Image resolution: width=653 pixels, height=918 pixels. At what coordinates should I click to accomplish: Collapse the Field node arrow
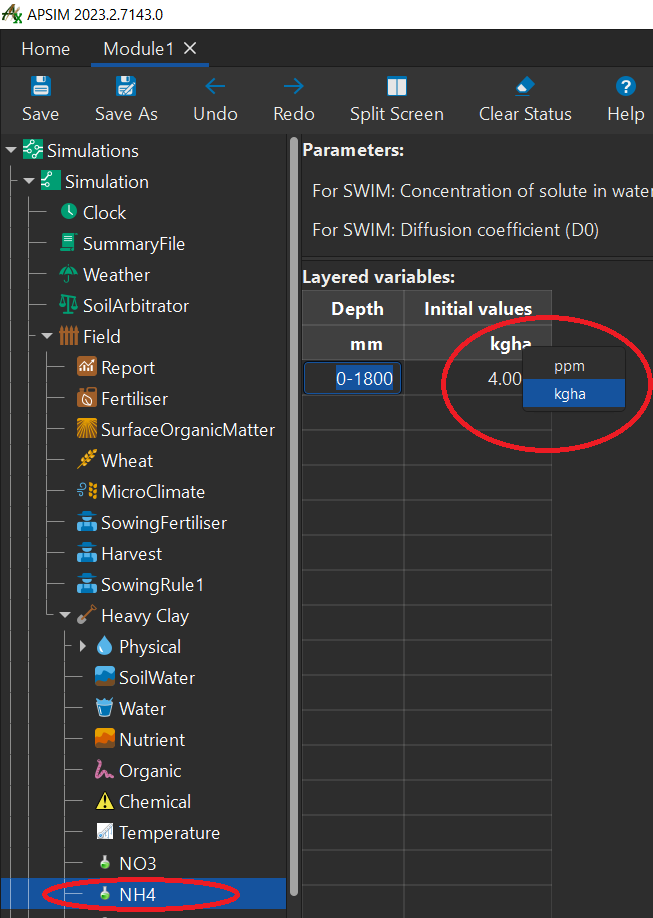tap(47, 337)
